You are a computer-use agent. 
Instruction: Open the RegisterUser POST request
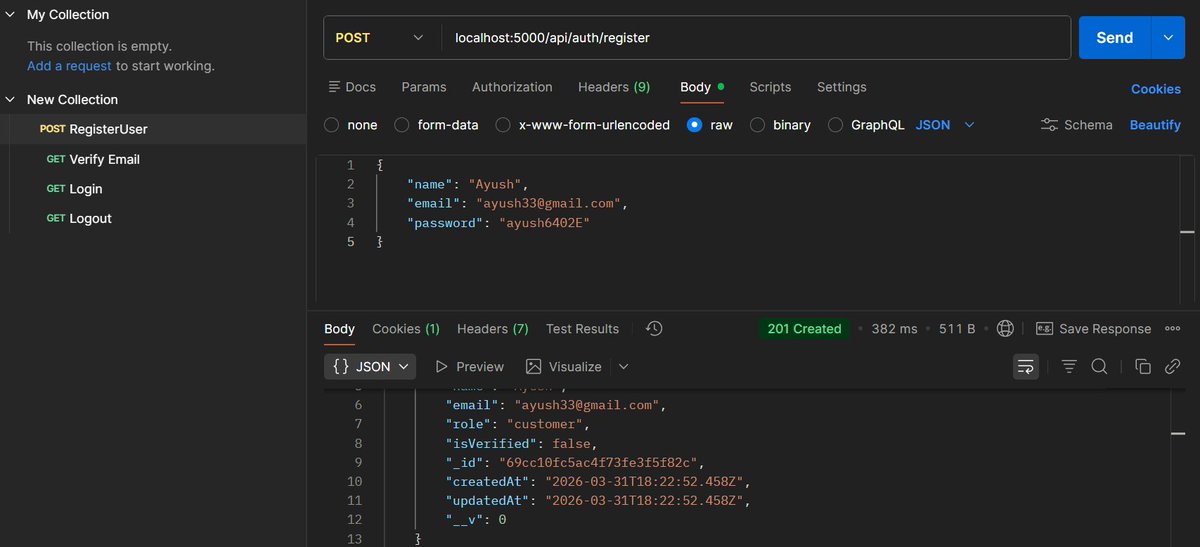tap(153, 129)
